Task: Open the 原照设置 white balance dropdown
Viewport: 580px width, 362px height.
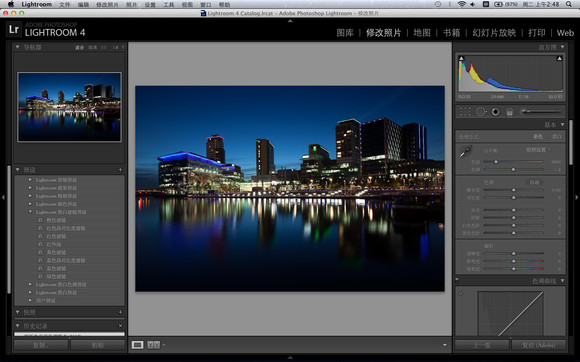Action: click(538, 150)
